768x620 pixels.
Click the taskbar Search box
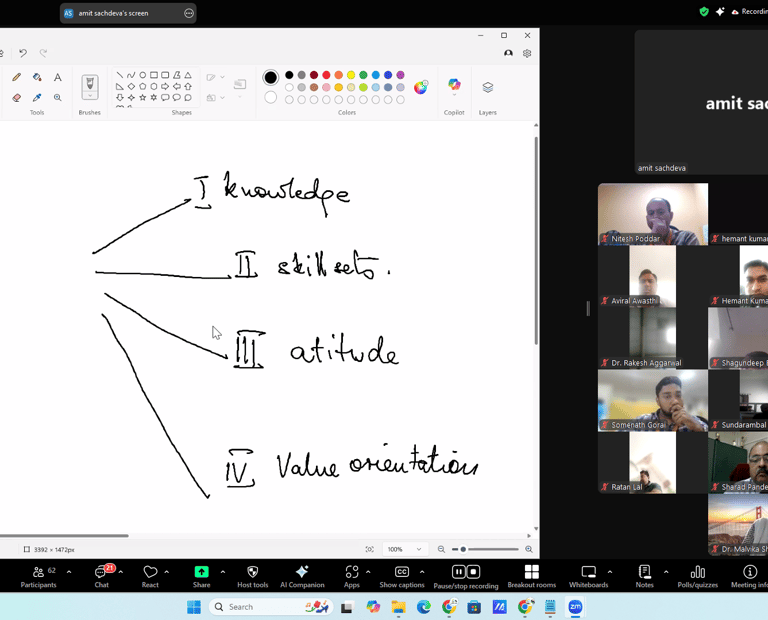click(x=271, y=607)
